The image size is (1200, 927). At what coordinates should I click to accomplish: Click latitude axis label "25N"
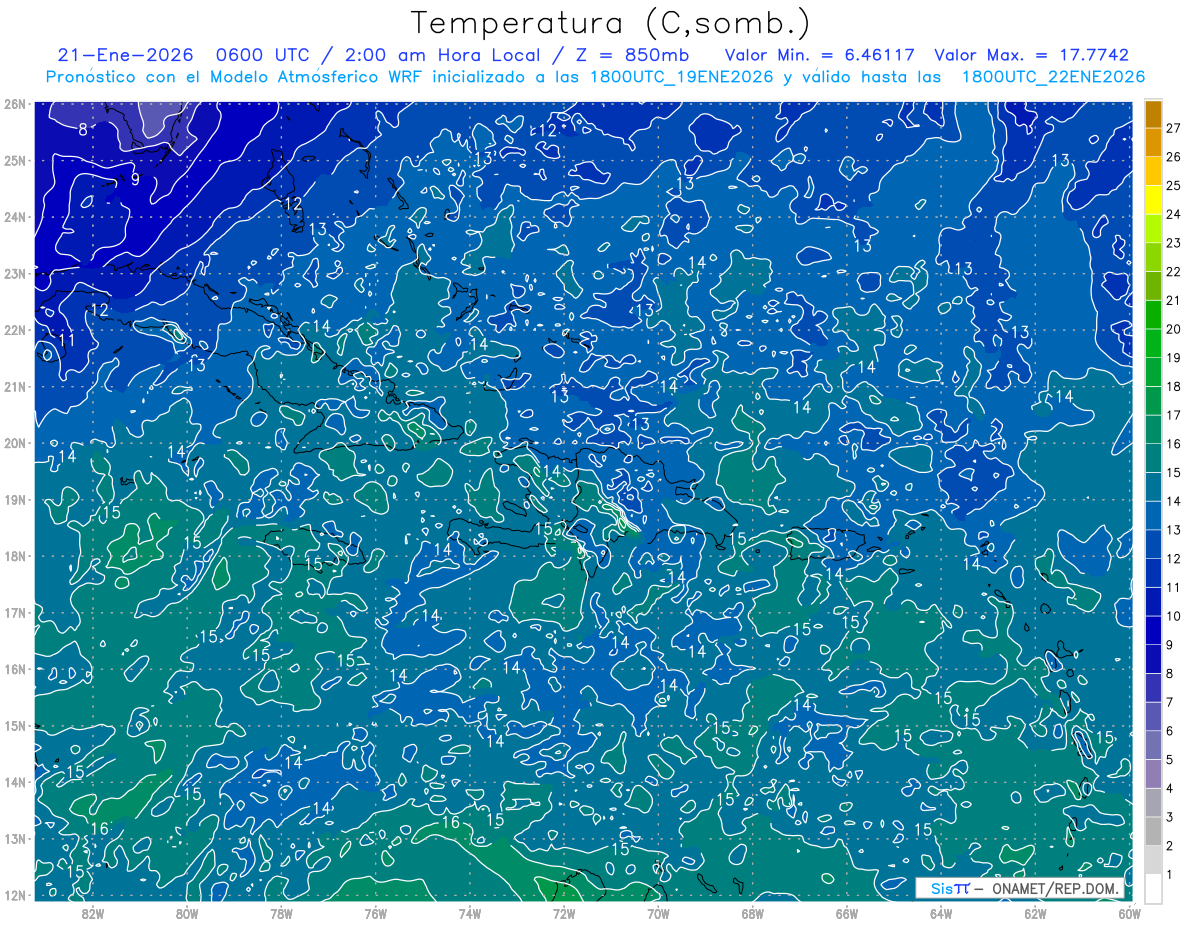(14, 160)
